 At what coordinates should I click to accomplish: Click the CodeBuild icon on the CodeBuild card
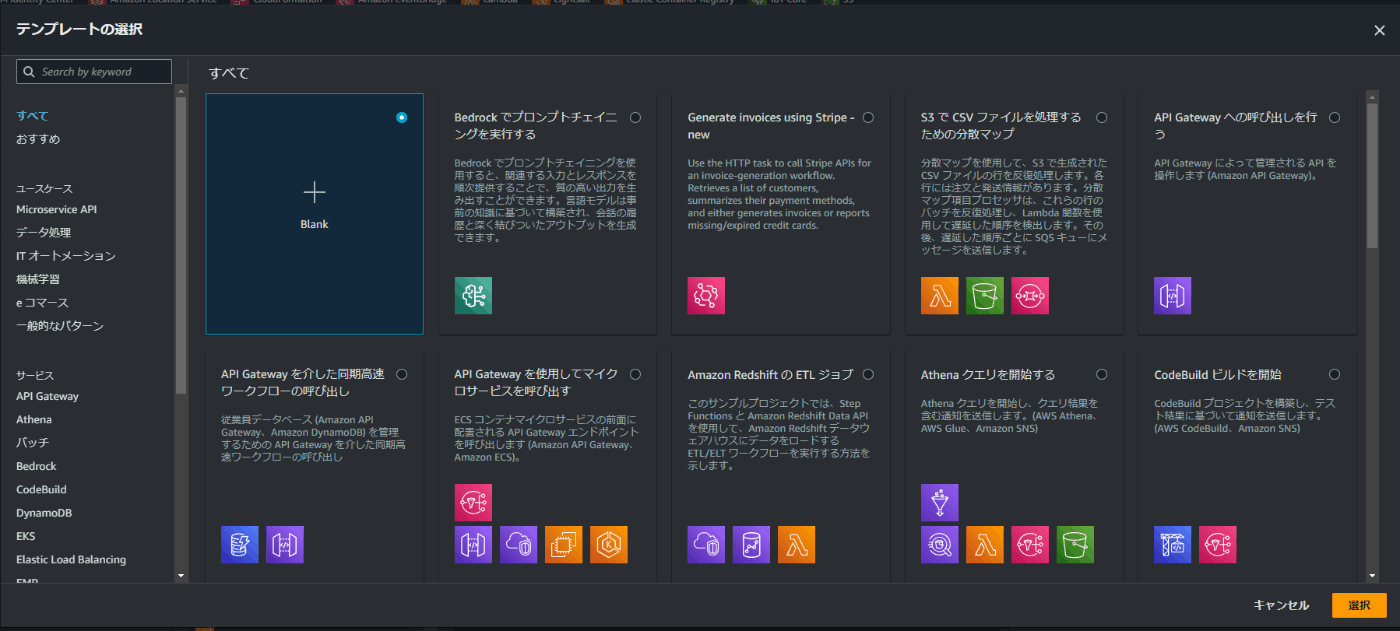click(x=1173, y=545)
